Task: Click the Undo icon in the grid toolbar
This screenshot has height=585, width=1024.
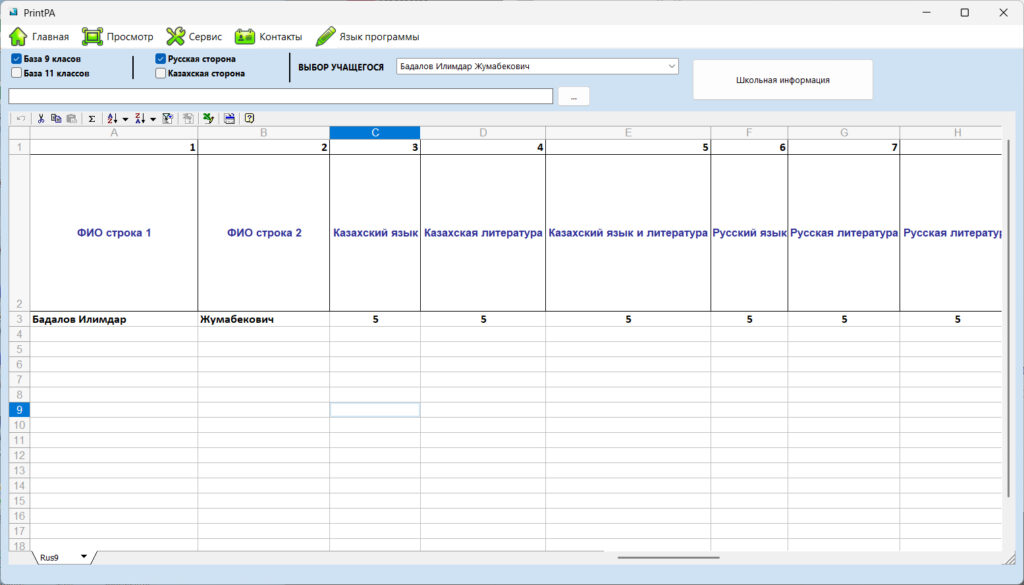Action: [x=21, y=118]
